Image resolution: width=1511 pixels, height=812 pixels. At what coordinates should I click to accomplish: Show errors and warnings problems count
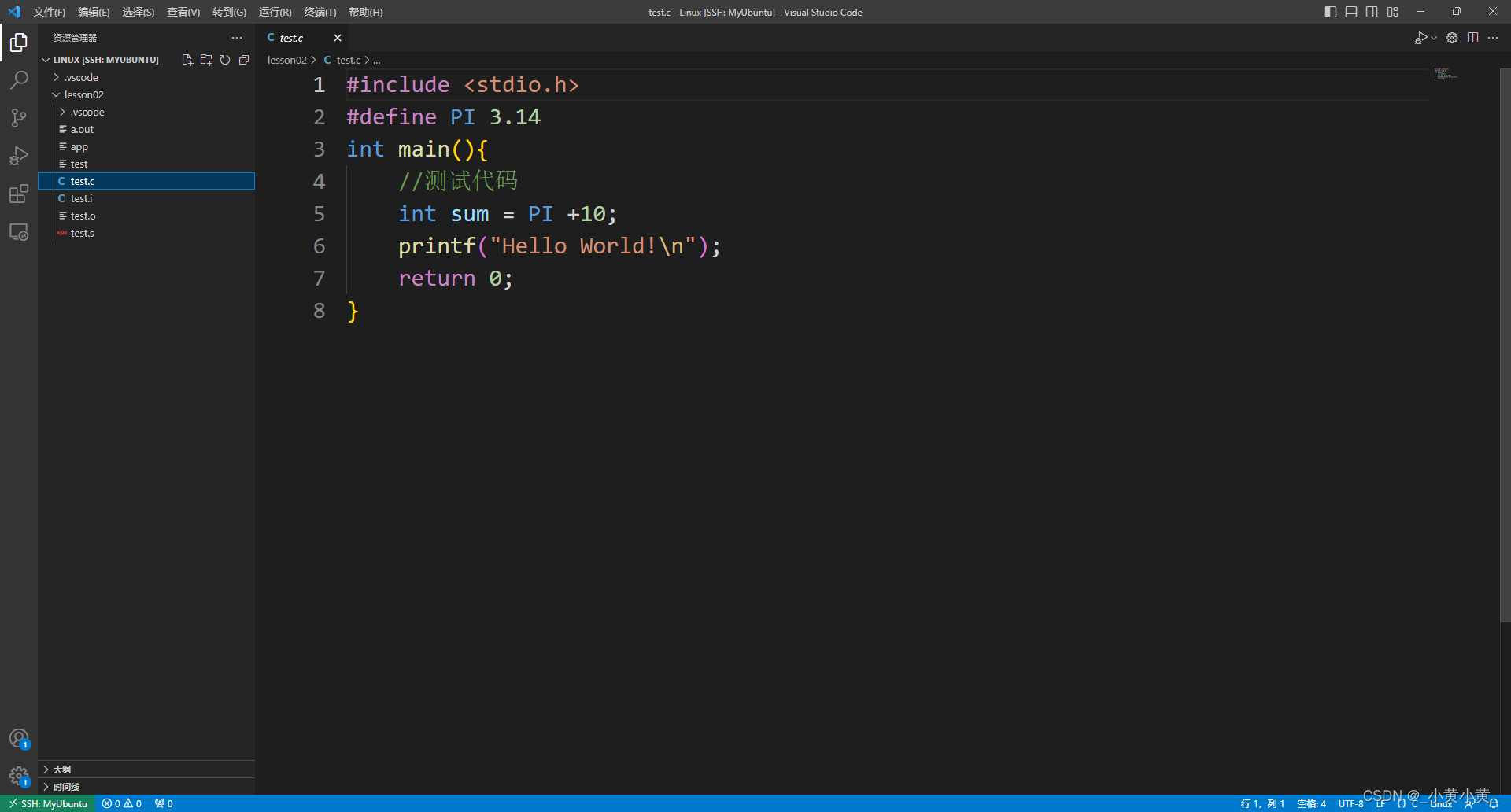click(122, 803)
